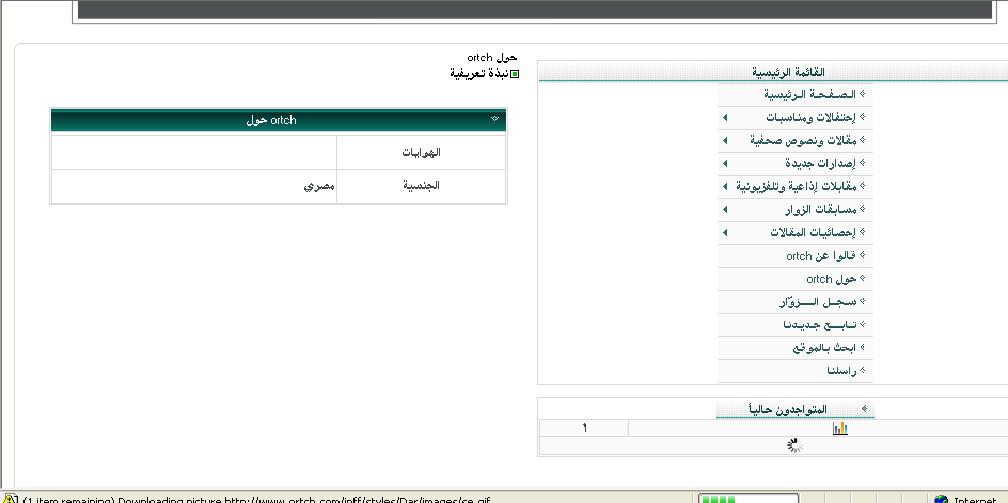Expand the إحتفالات ومناسبات submenu arrow
This screenshot has width=1008, height=503.
(725, 117)
